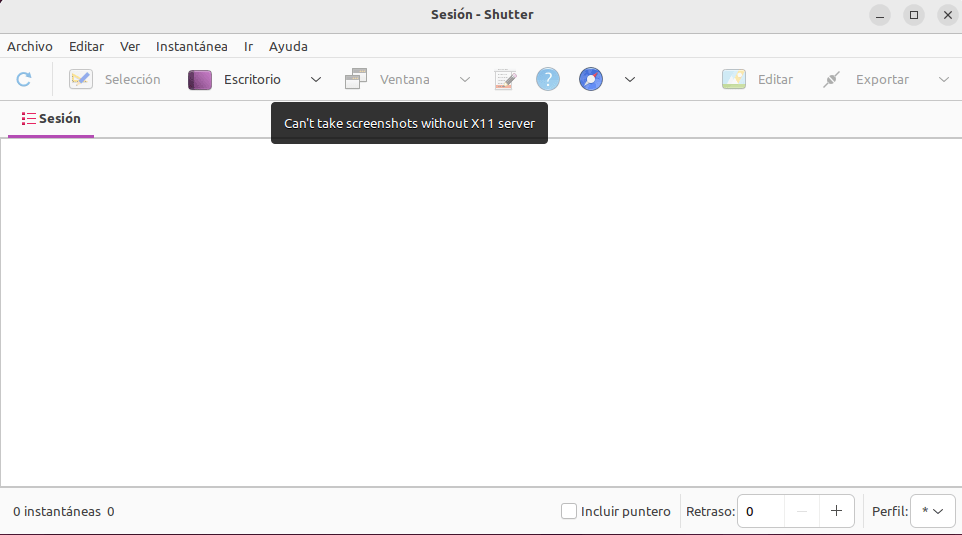Viewport: 962px width, 535px height.
Task: Click the refresh session icon
Action: point(23,79)
